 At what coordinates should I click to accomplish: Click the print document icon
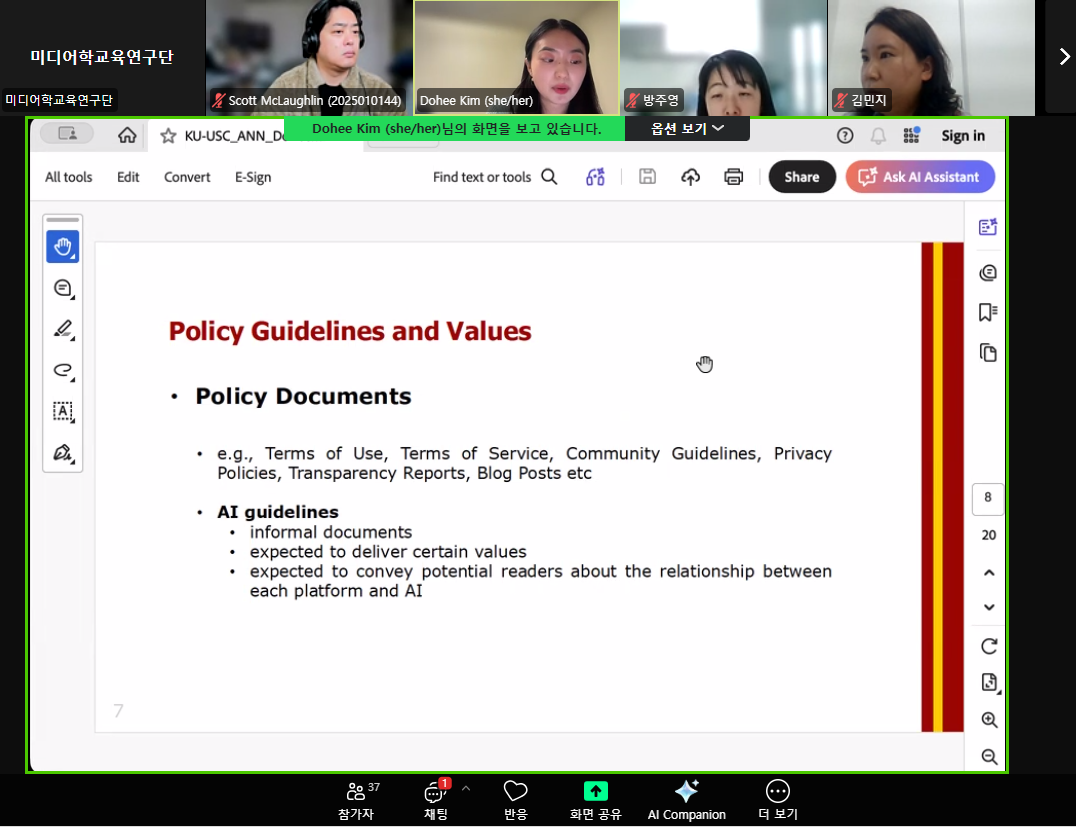733,177
